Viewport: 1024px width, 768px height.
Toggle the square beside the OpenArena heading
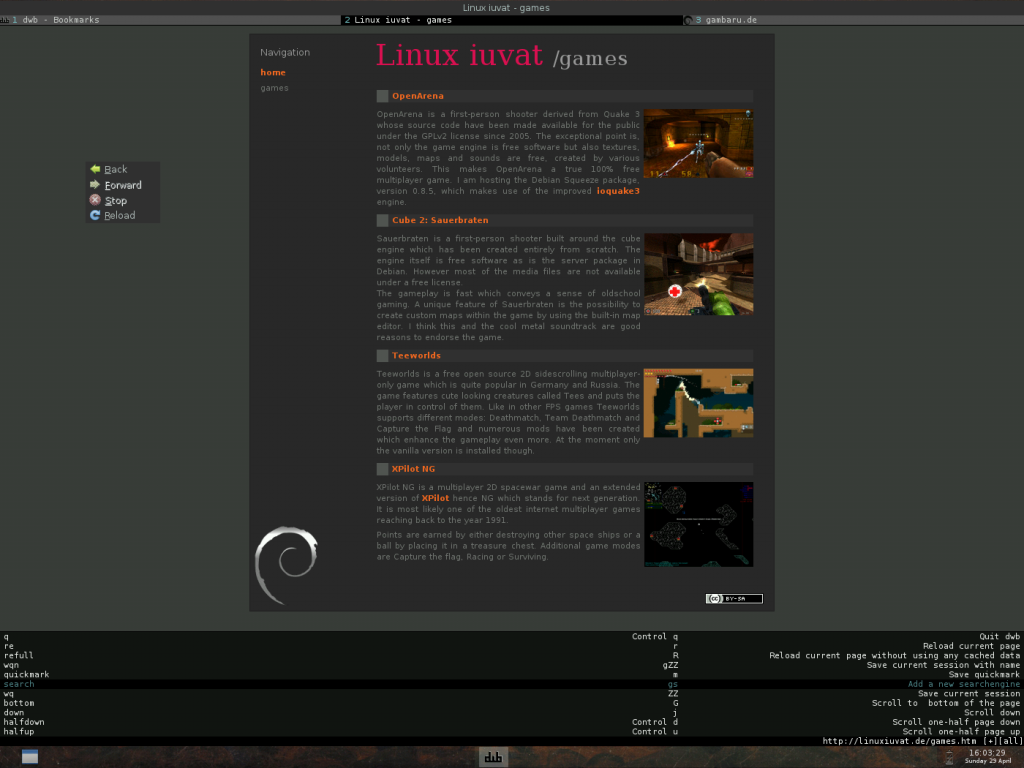point(382,96)
